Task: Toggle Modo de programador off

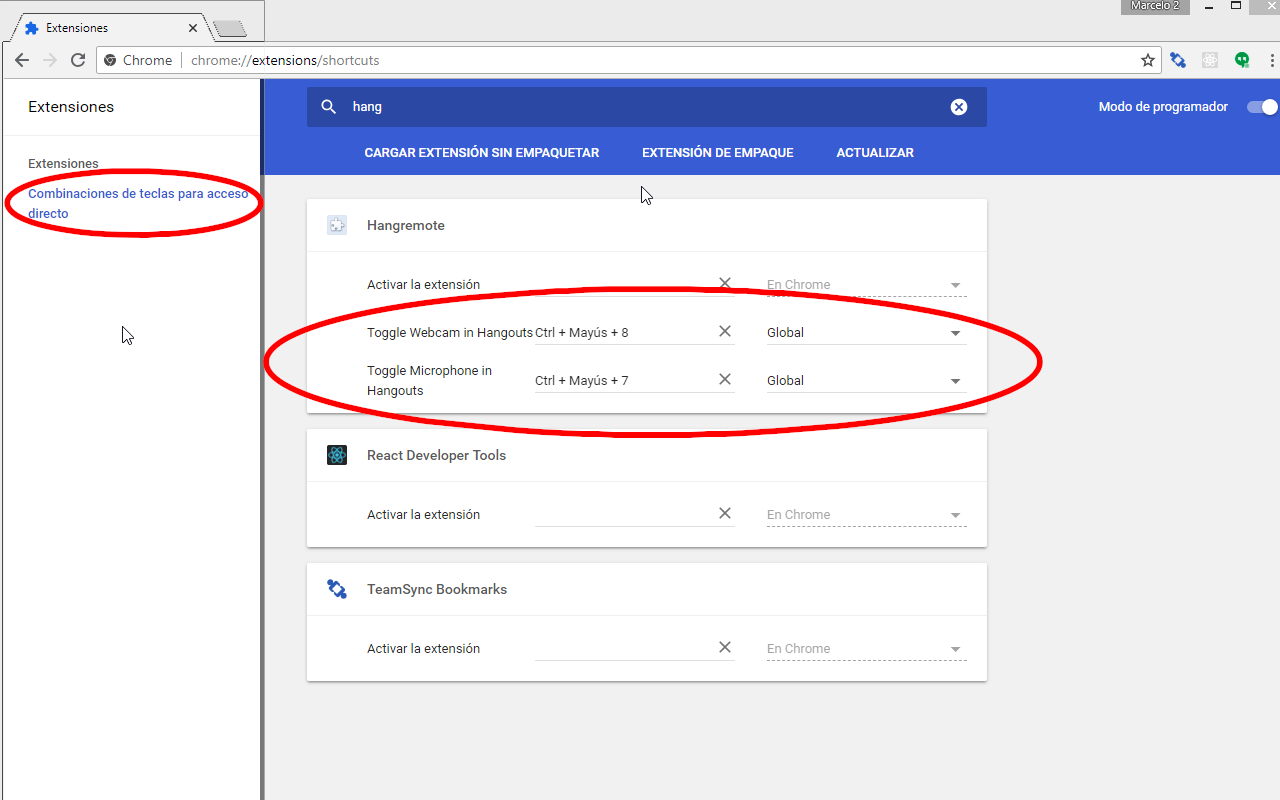Action: pyautogui.click(x=1262, y=106)
